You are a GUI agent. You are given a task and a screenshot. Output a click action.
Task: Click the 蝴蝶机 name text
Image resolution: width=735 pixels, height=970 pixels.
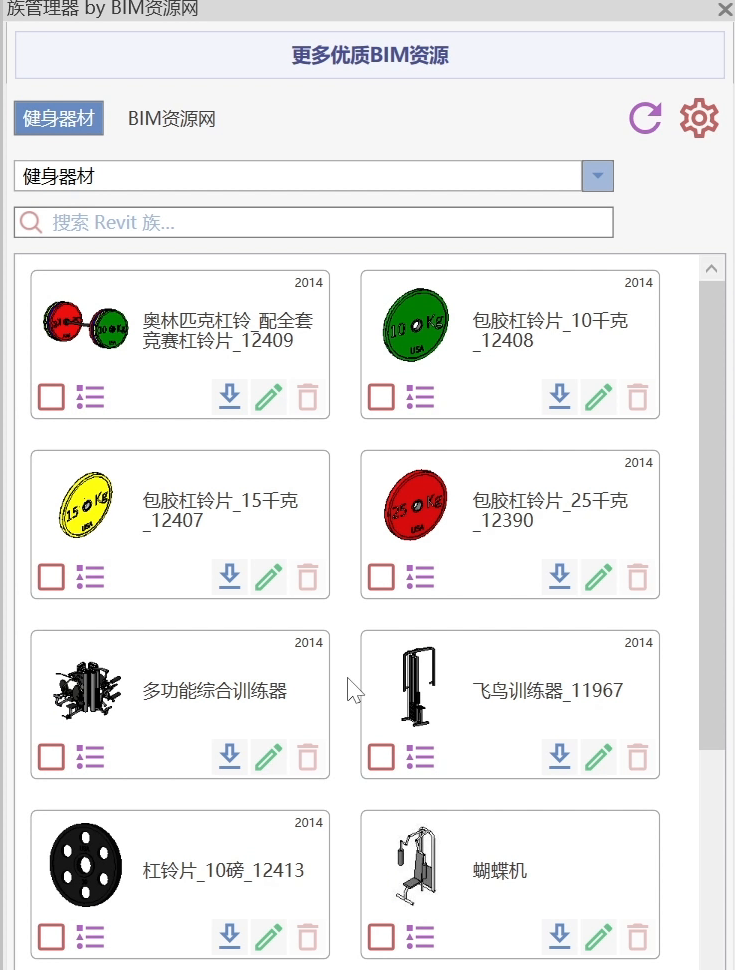coord(500,870)
